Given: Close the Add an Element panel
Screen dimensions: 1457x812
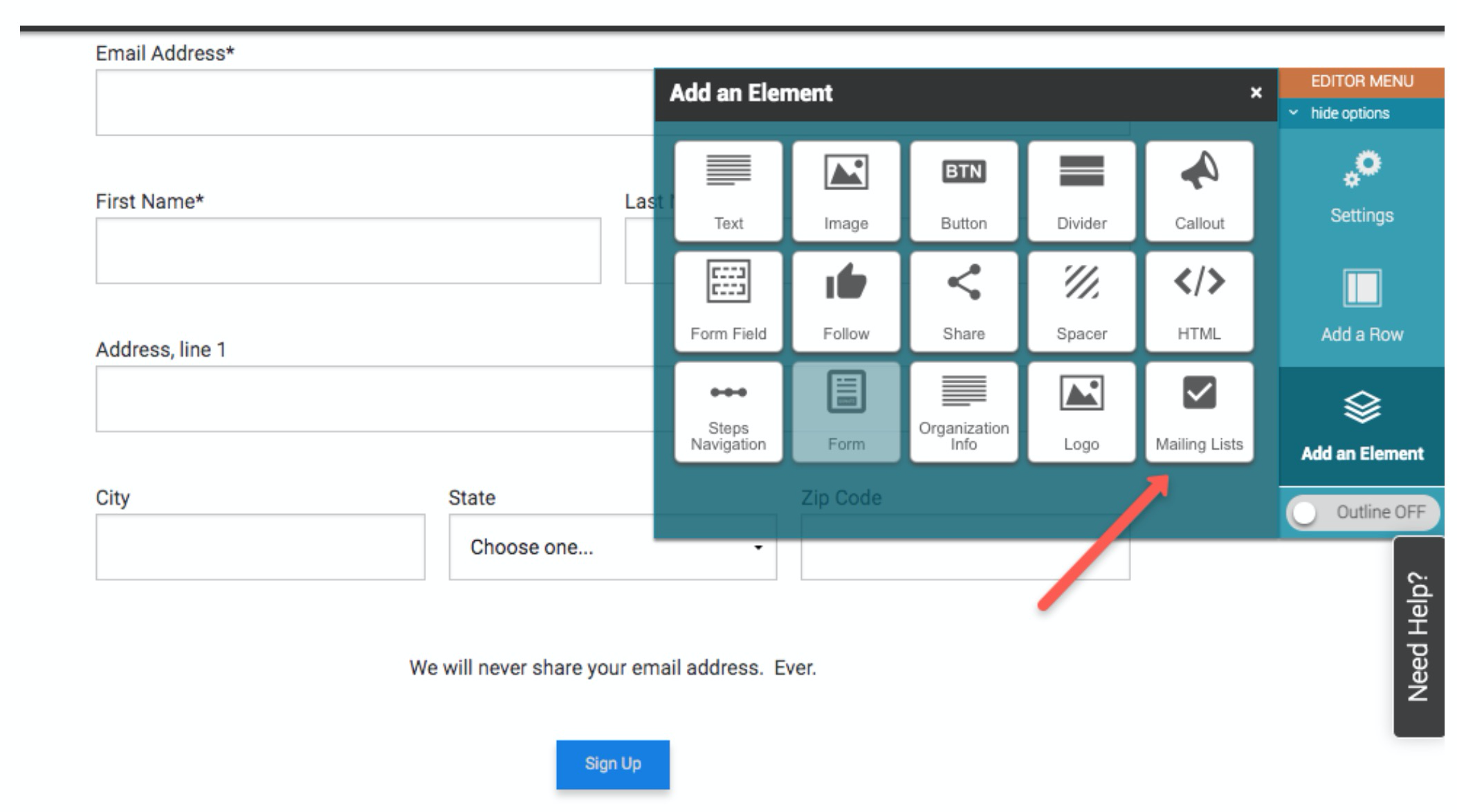Looking at the screenshot, I should (1256, 93).
